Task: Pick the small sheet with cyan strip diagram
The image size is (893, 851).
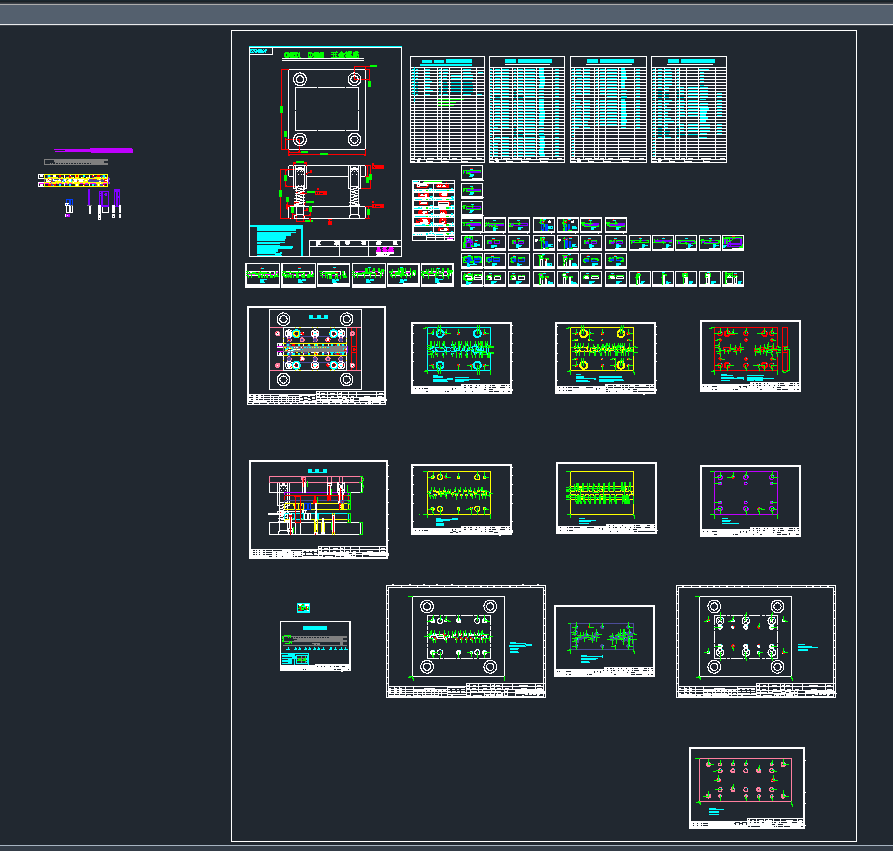Action: pyautogui.click(x=315, y=645)
